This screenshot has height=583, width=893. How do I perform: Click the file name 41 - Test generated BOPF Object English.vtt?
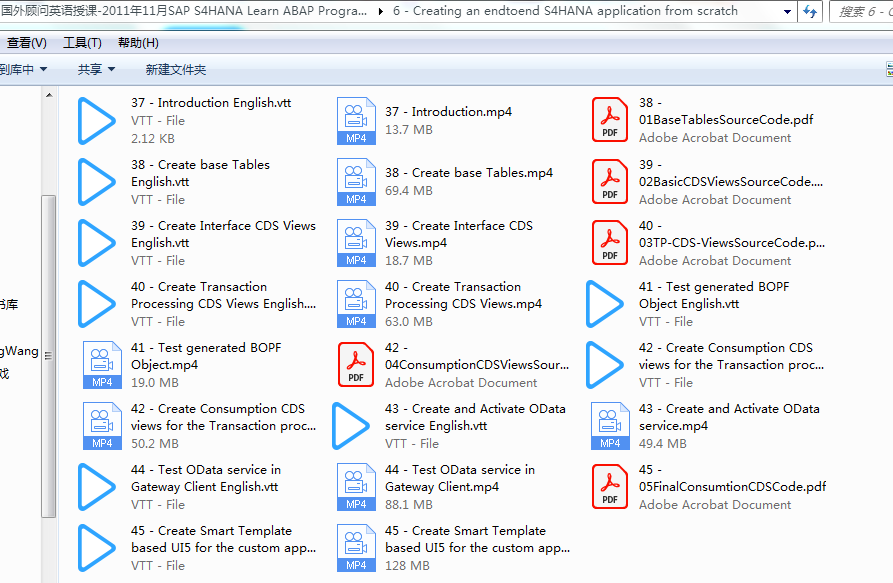click(714, 295)
